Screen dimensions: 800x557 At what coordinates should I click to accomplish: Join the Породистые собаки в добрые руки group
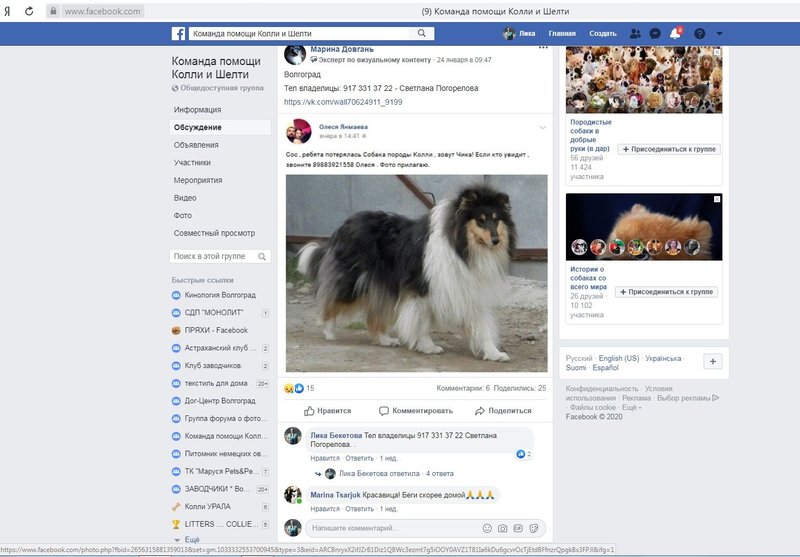[x=669, y=149]
